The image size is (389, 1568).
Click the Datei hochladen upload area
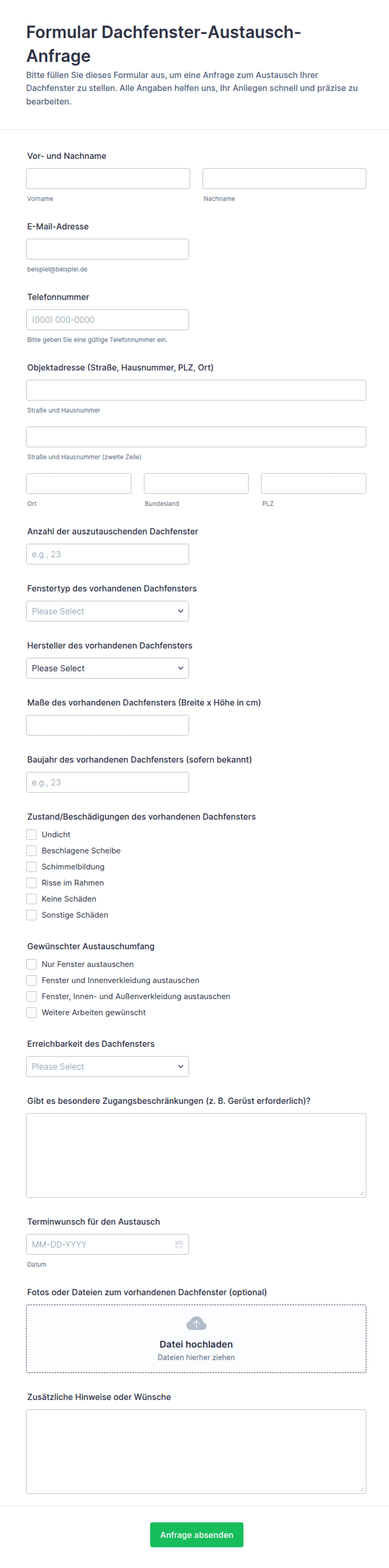pyautogui.click(x=196, y=1338)
